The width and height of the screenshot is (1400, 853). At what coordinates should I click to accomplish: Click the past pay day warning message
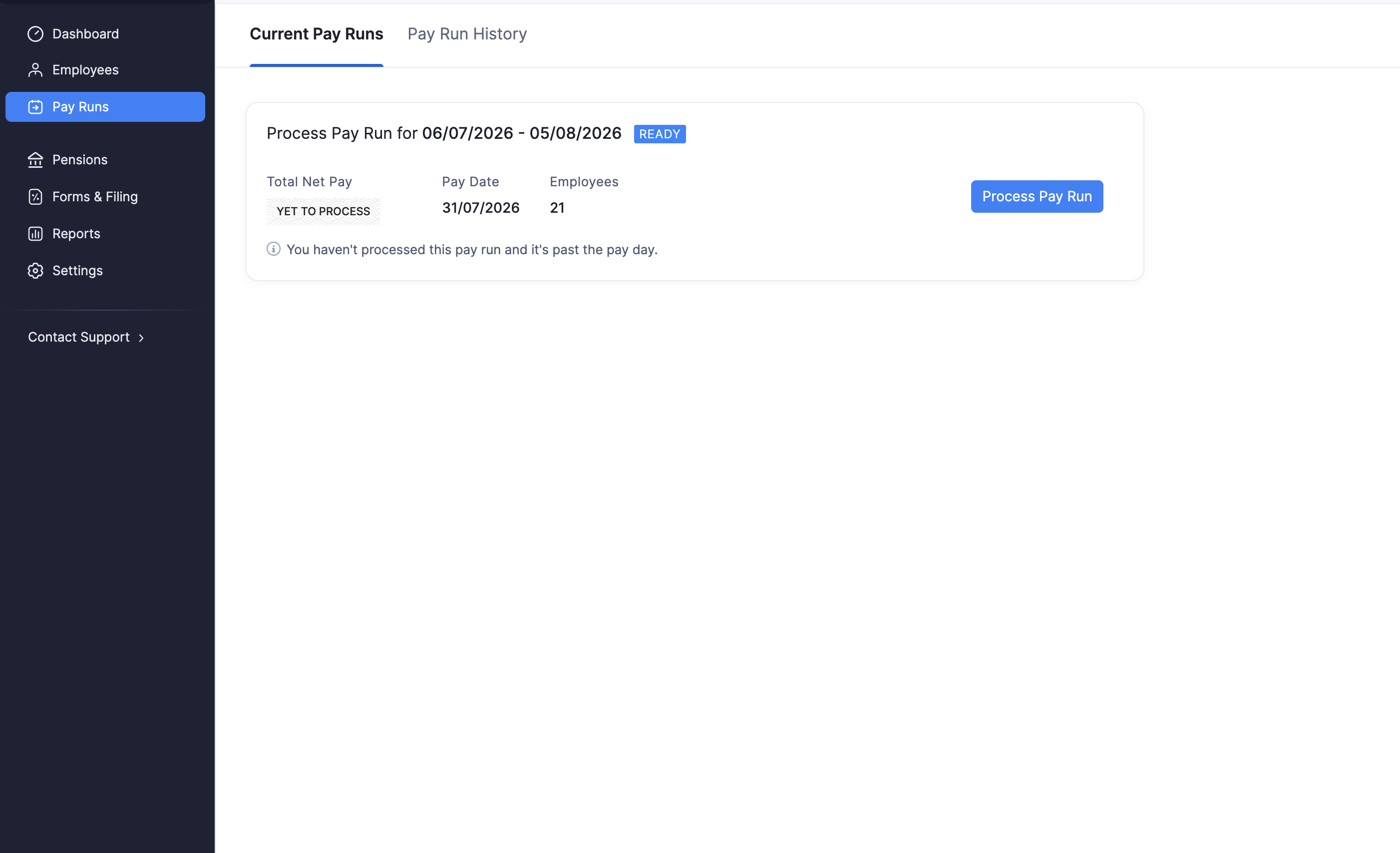472,250
